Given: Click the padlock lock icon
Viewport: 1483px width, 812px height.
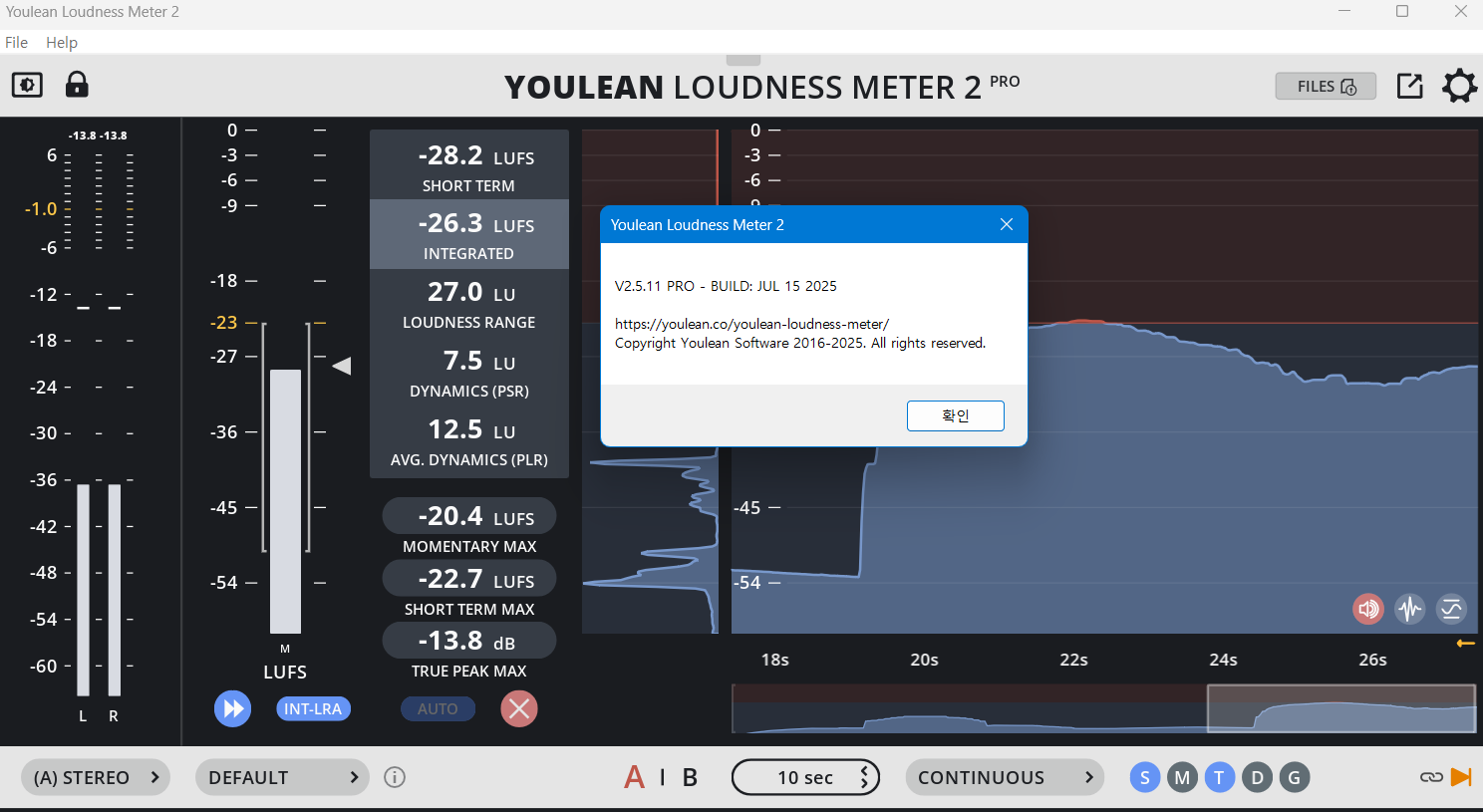Looking at the screenshot, I should point(77,85).
